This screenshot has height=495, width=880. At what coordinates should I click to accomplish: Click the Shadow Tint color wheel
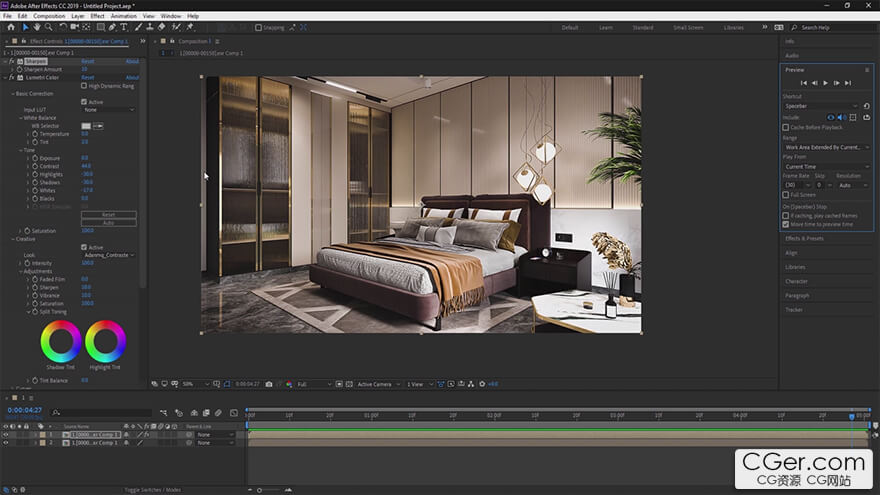click(x=61, y=342)
